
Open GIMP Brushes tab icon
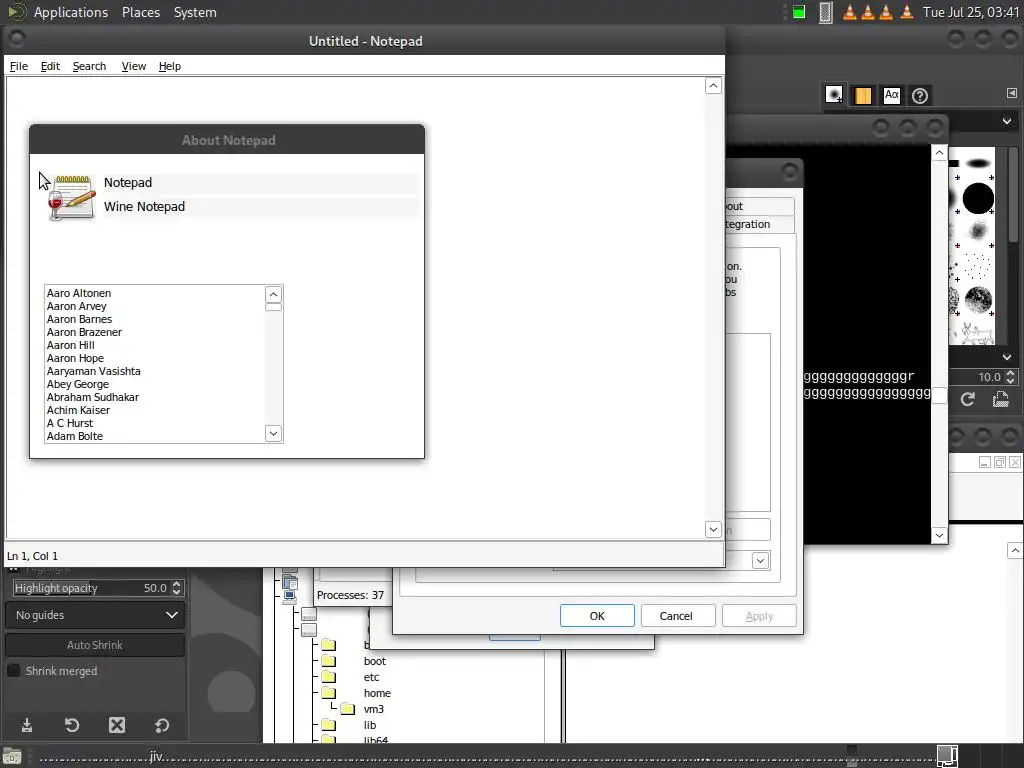(834, 95)
